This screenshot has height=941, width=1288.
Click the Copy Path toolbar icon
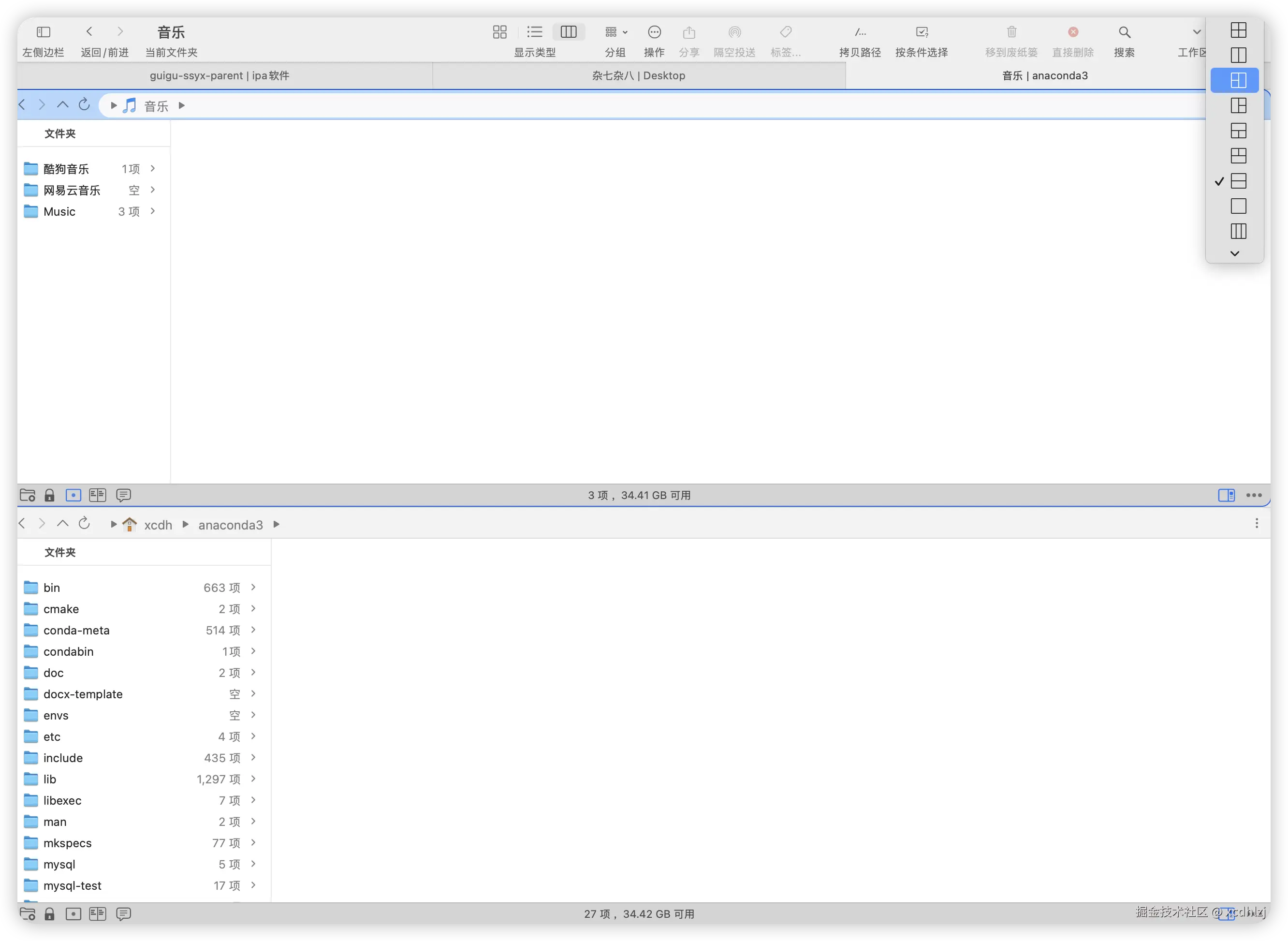click(x=860, y=32)
